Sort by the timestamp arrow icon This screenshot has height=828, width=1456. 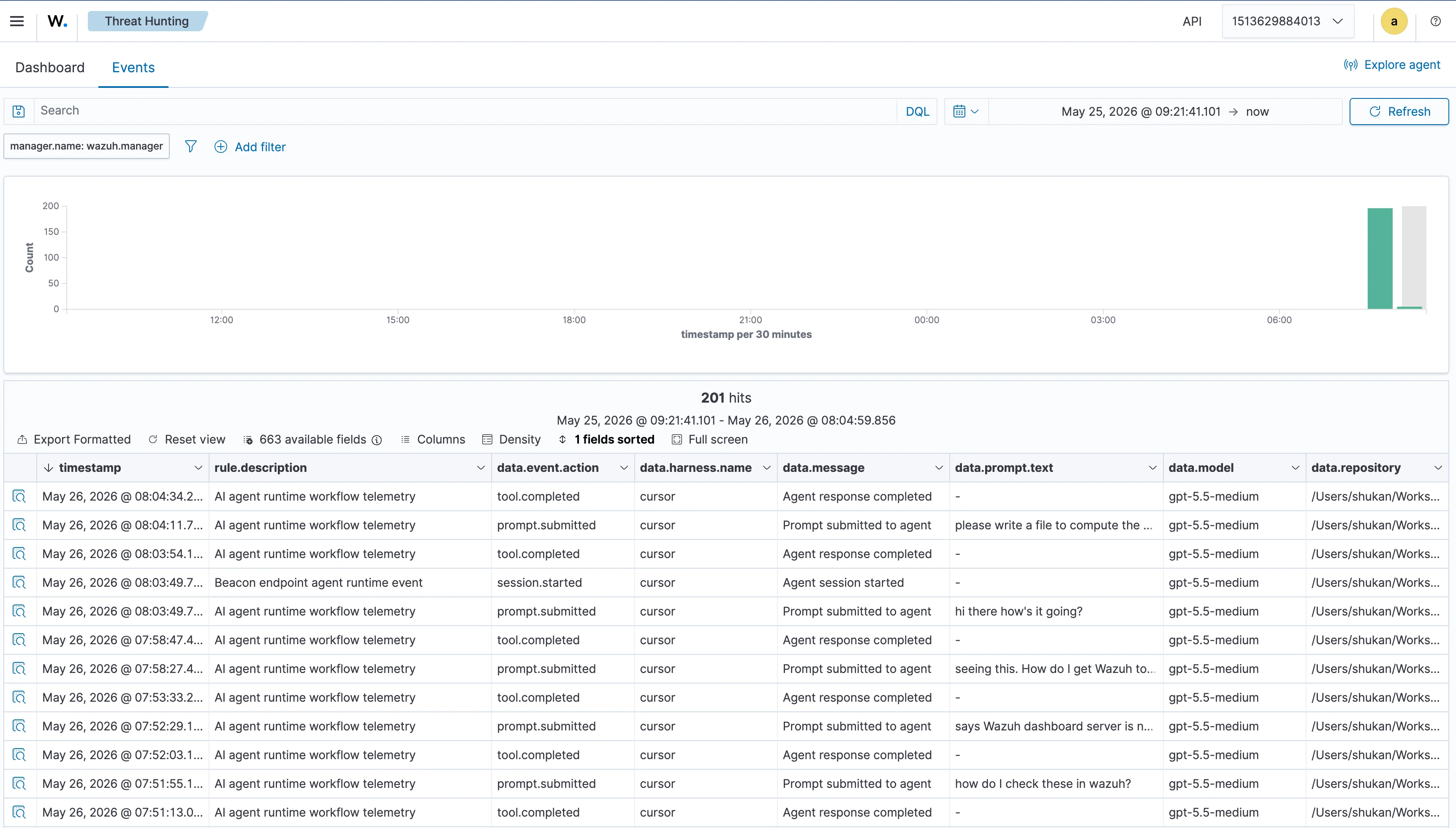coord(48,468)
